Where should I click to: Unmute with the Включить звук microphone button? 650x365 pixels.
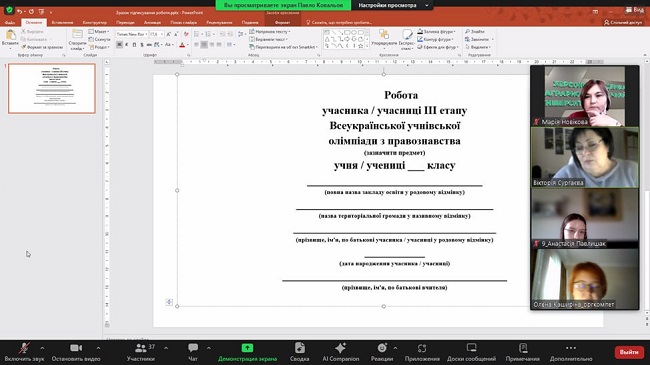(24, 352)
